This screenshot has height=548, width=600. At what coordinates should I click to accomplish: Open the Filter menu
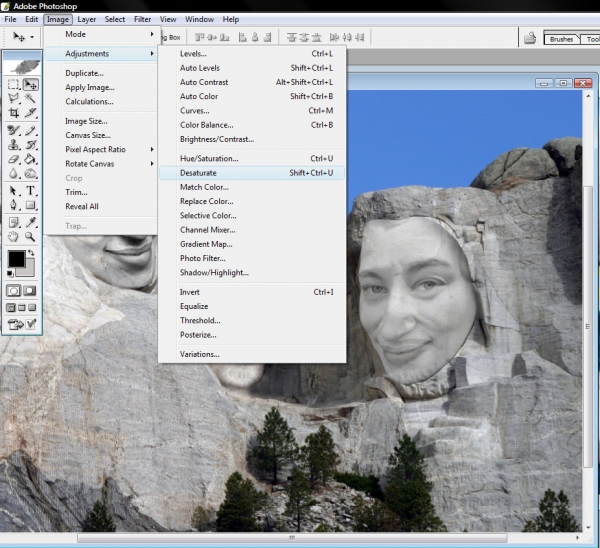click(142, 19)
